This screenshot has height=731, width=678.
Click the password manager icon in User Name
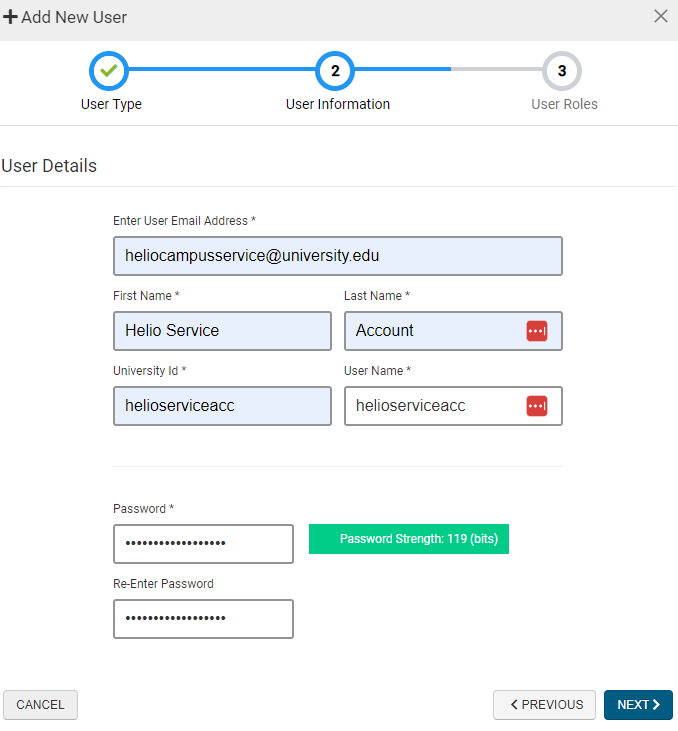coord(537,406)
